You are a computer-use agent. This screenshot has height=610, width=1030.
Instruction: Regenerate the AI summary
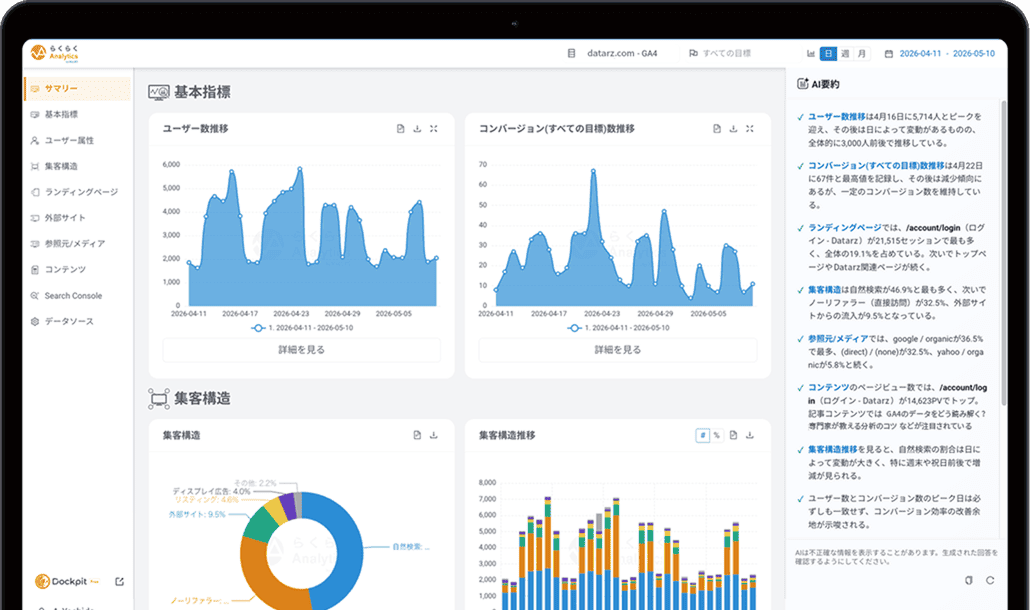pos(990,580)
